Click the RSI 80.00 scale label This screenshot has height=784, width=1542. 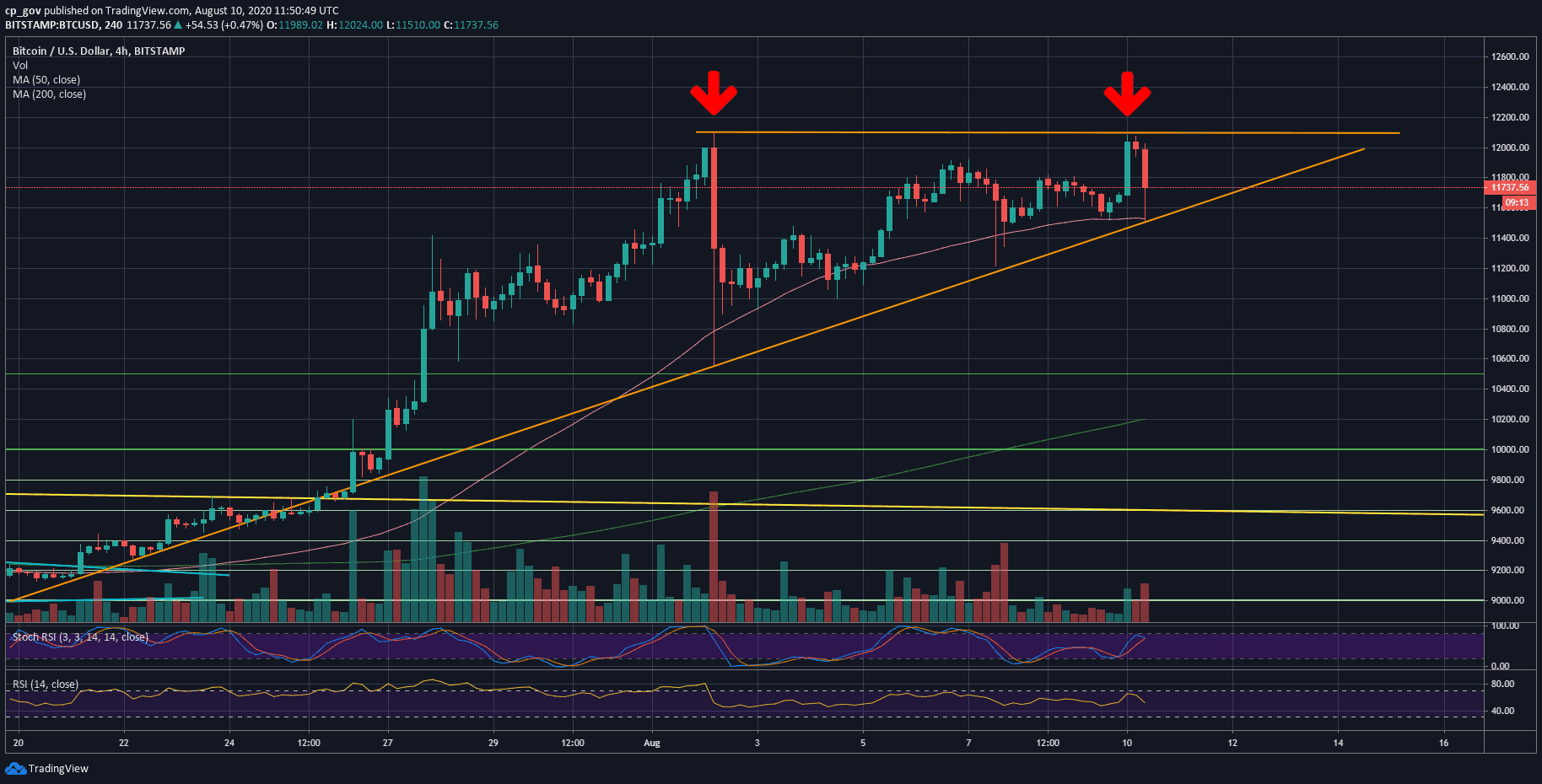pos(1502,684)
